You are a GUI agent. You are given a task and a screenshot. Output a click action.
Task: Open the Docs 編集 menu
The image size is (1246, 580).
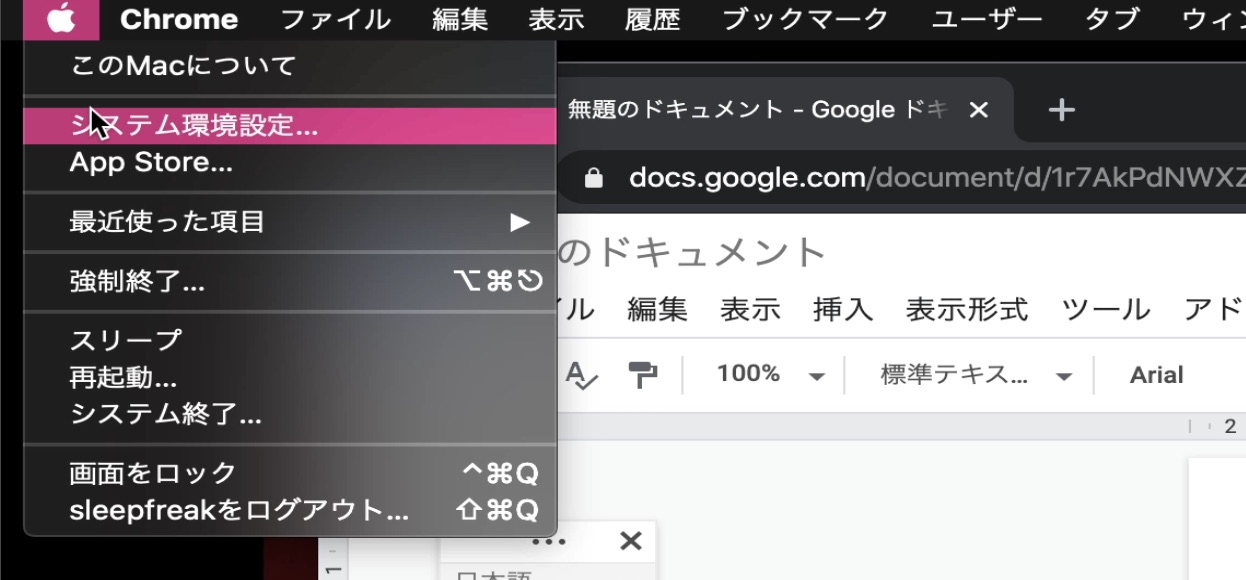click(x=657, y=310)
